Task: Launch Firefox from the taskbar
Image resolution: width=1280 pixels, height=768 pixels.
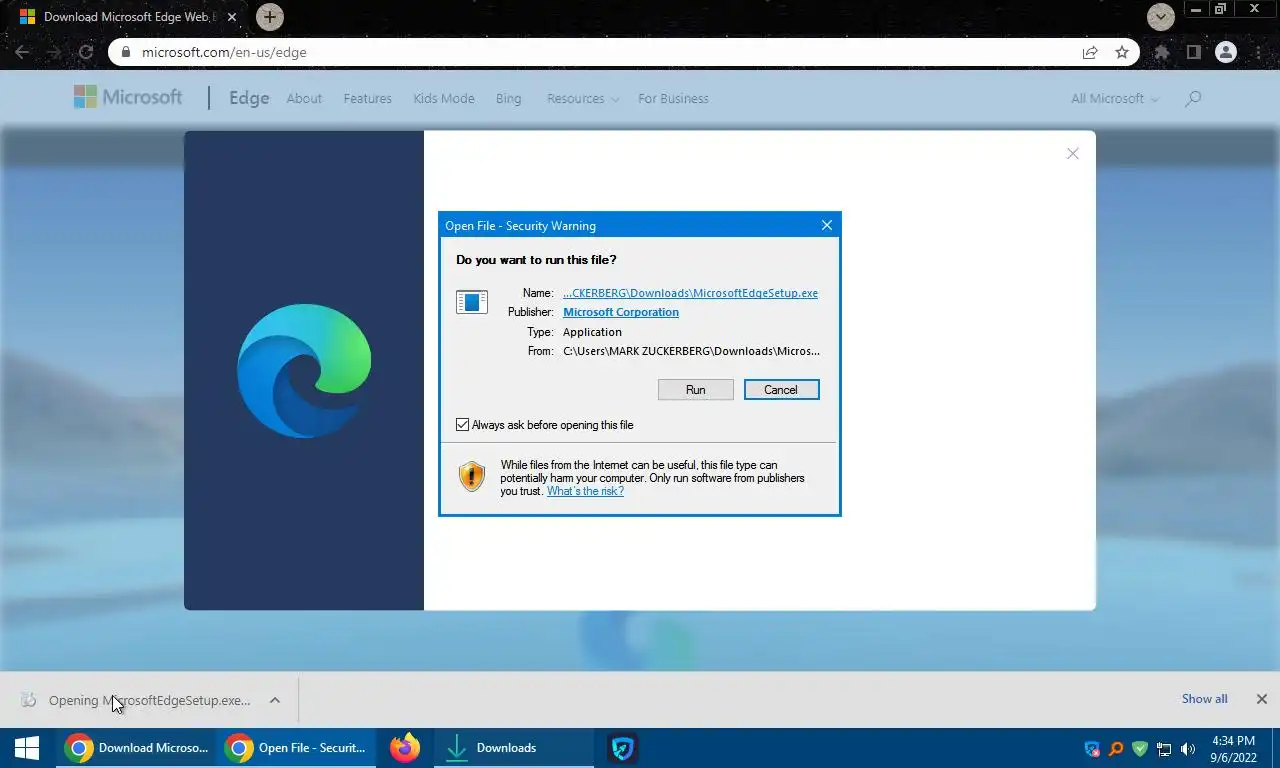Action: click(x=404, y=748)
